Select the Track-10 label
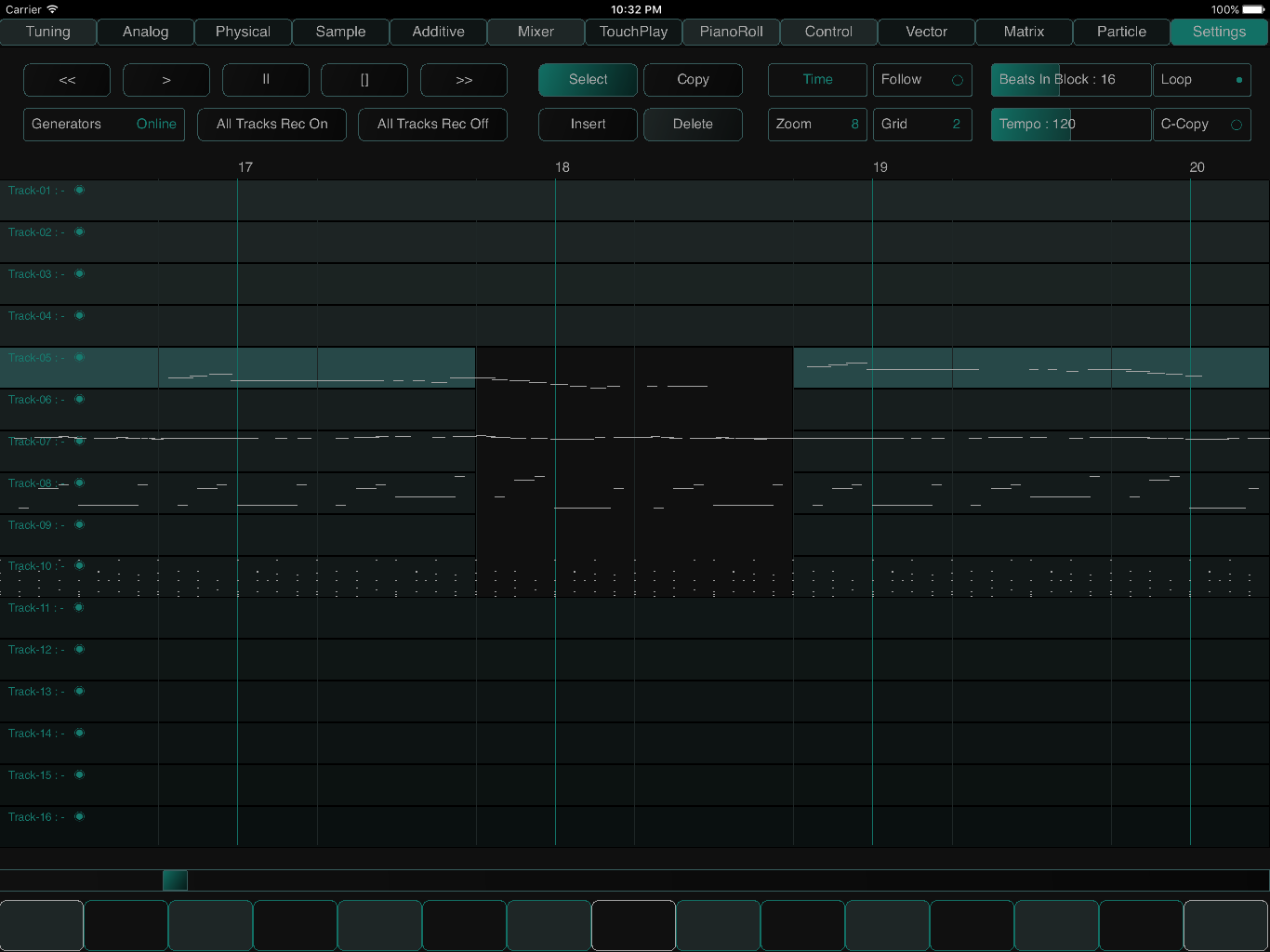Image resolution: width=1270 pixels, height=952 pixels. click(36, 566)
